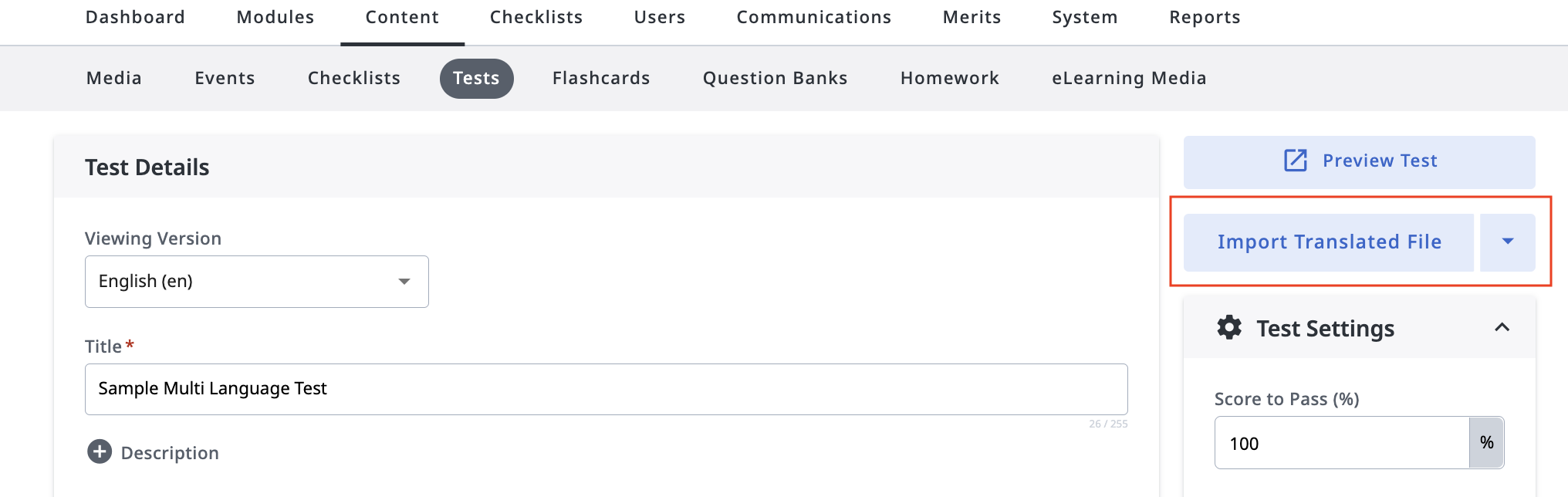The image size is (1568, 497).
Task: Open the Import Translated File options arrow
Action: point(1508,242)
